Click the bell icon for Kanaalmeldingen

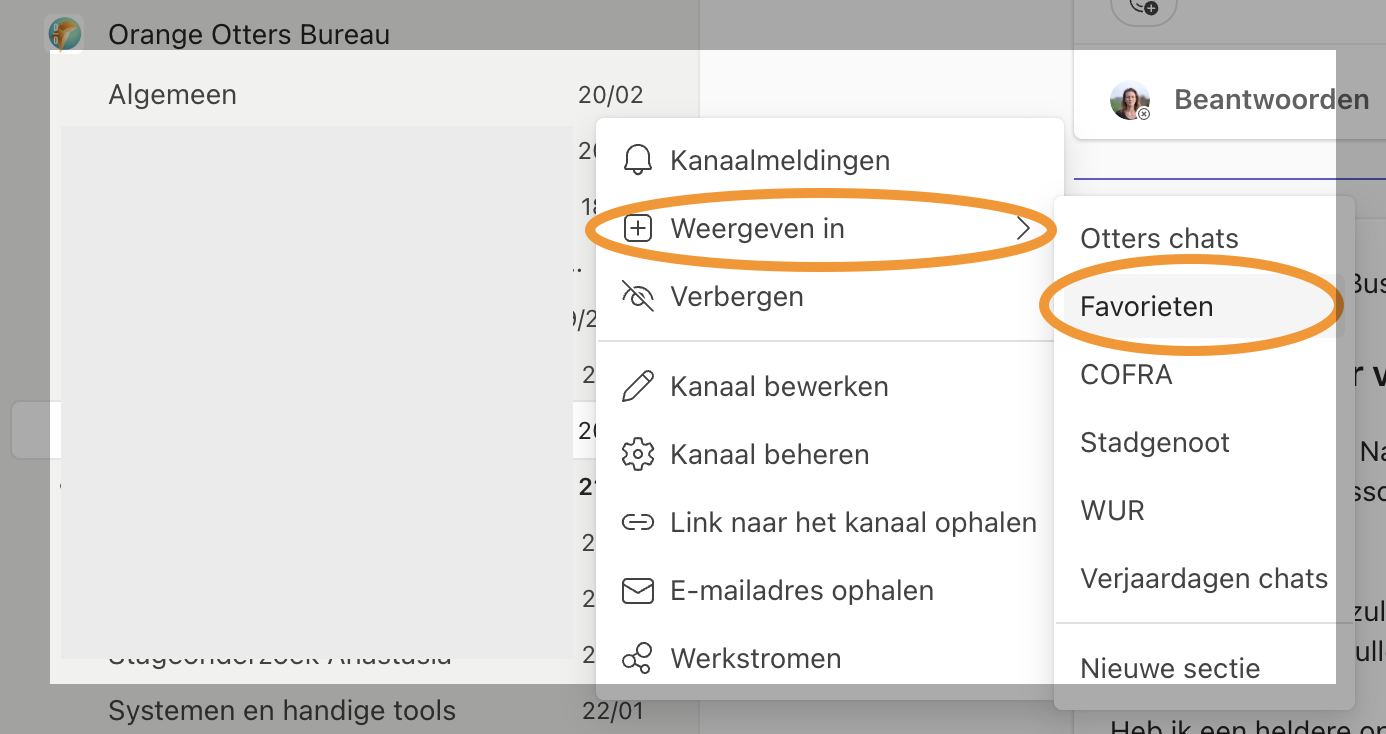[x=637, y=160]
